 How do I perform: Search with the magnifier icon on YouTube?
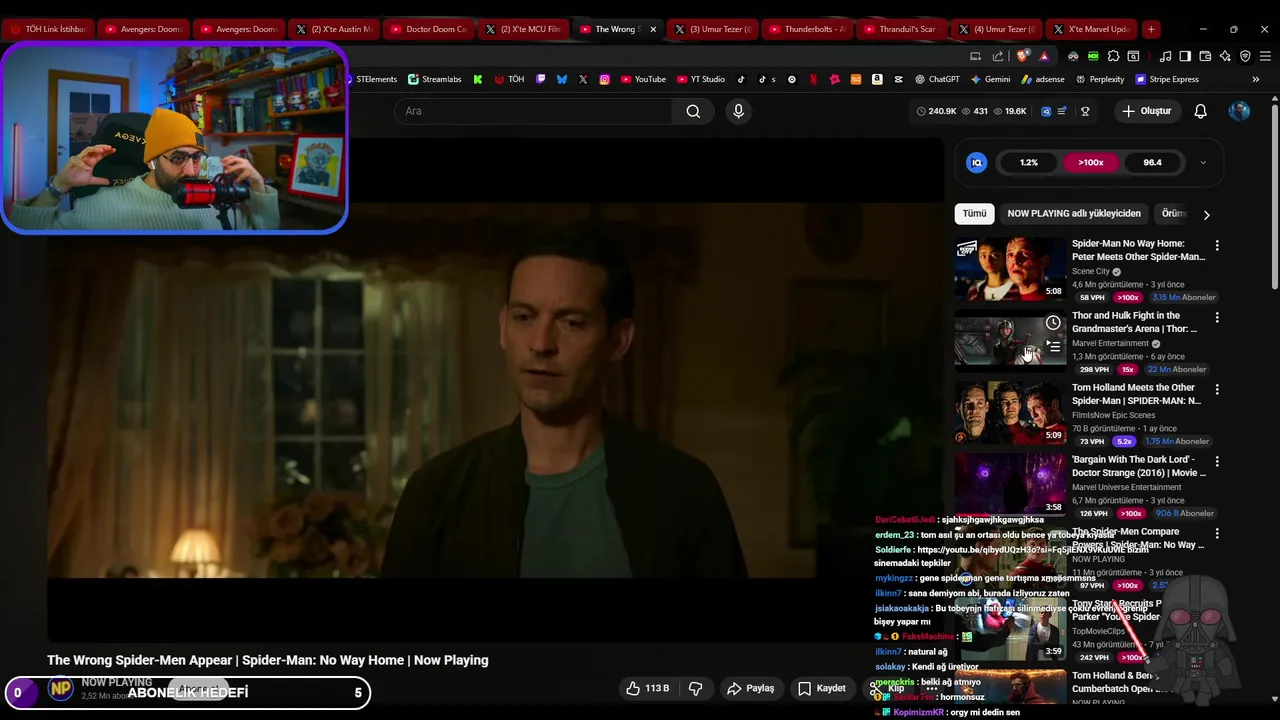(x=693, y=111)
